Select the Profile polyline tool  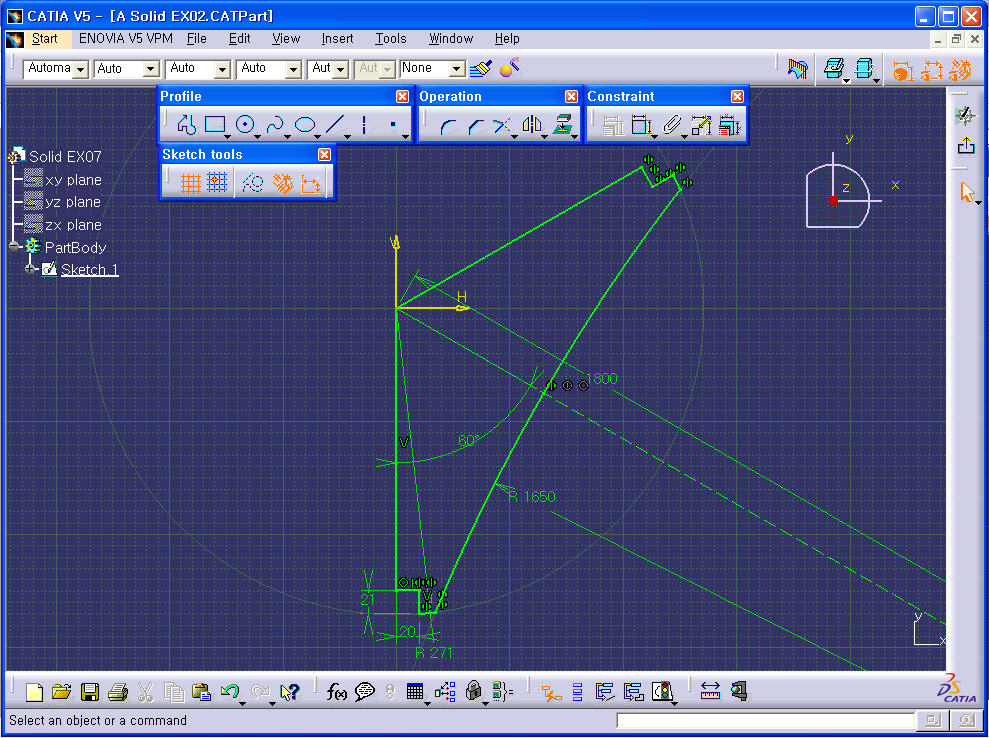pyautogui.click(x=185, y=125)
